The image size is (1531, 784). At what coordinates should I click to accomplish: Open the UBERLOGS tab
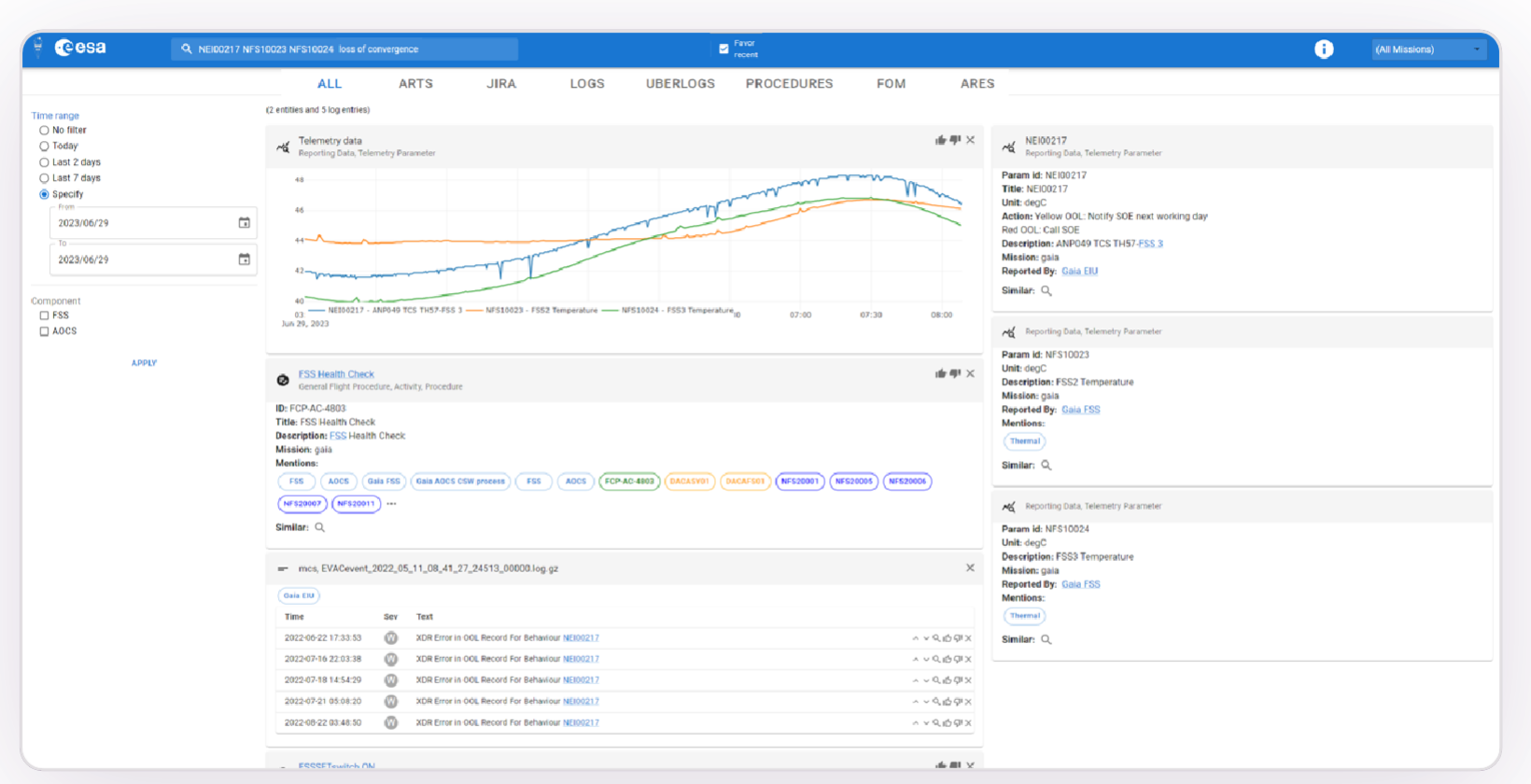681,83
